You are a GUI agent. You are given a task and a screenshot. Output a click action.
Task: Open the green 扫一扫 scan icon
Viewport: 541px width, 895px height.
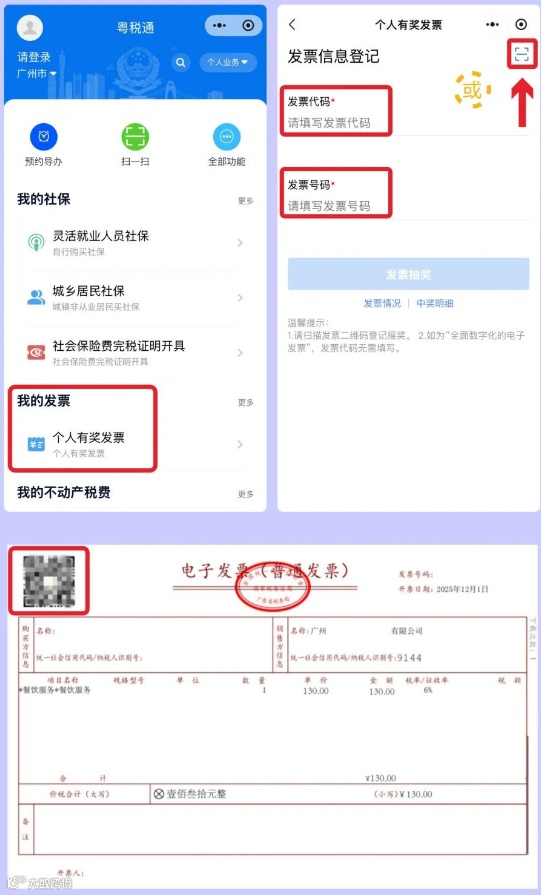[135, 137]
